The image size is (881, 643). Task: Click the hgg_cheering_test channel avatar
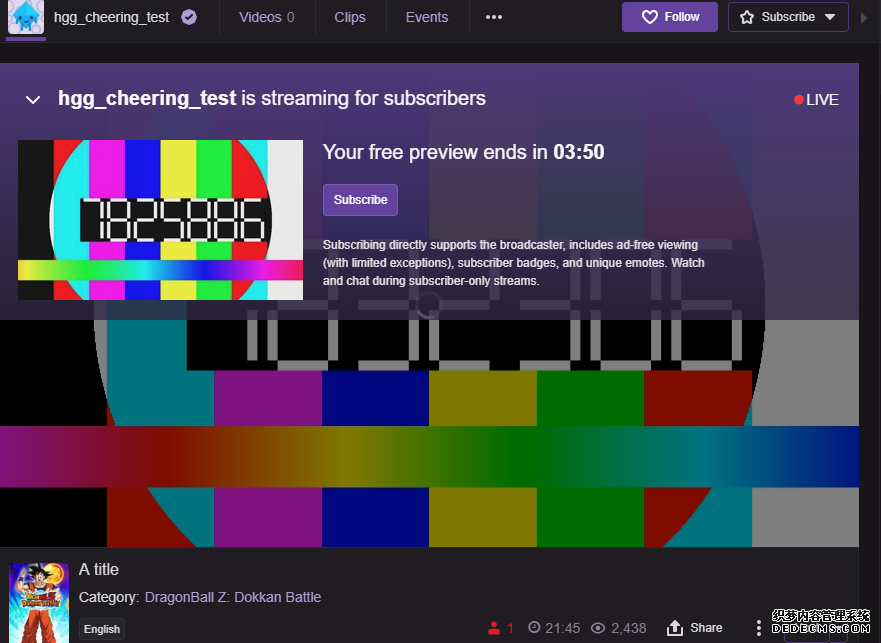click(26, 17)
